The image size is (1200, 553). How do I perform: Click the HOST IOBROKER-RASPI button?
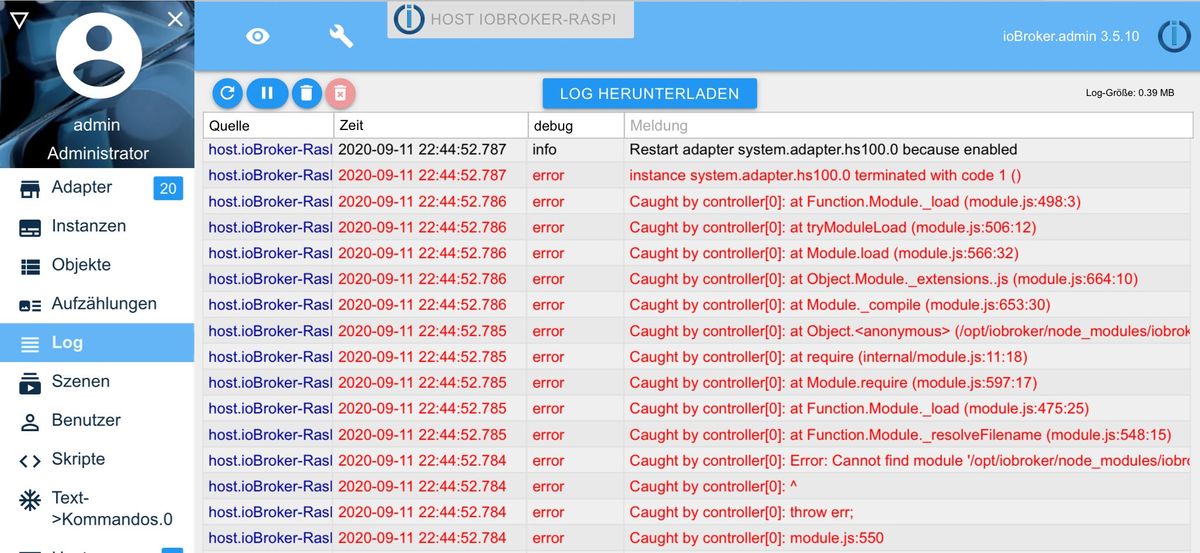[511, 19]
